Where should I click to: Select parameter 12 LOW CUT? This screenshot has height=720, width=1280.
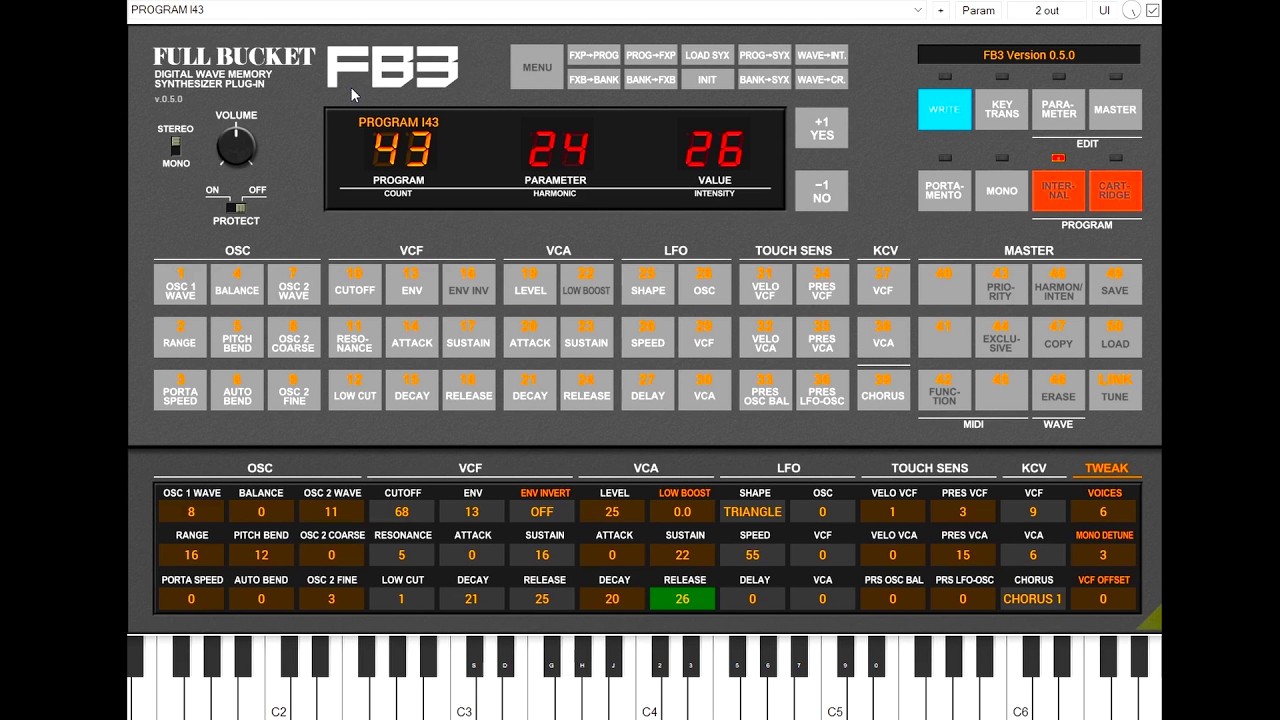(x=355, y=390)
